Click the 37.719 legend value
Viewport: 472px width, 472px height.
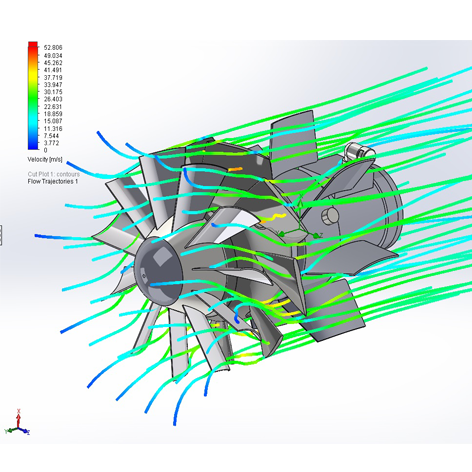(x=53, y=77)
